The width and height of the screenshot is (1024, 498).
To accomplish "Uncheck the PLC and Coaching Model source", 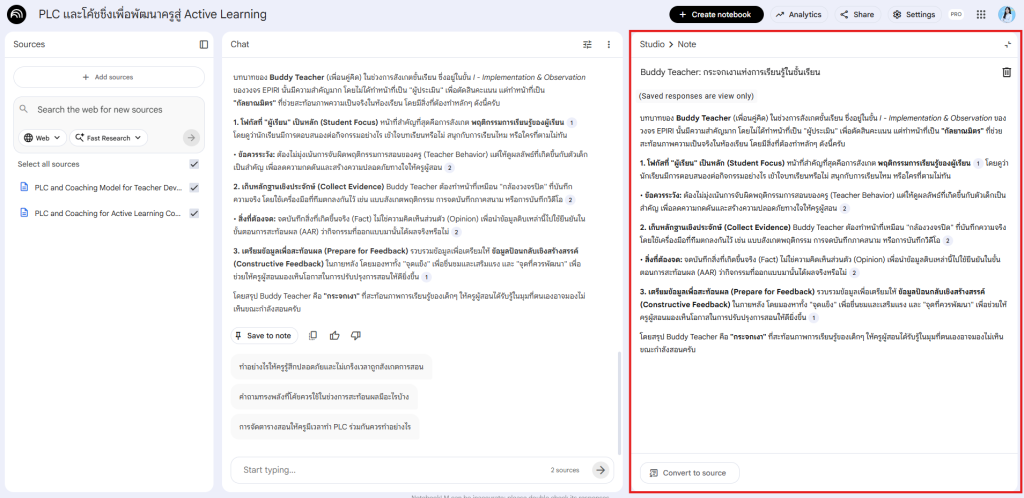I will tap(194, 187).
